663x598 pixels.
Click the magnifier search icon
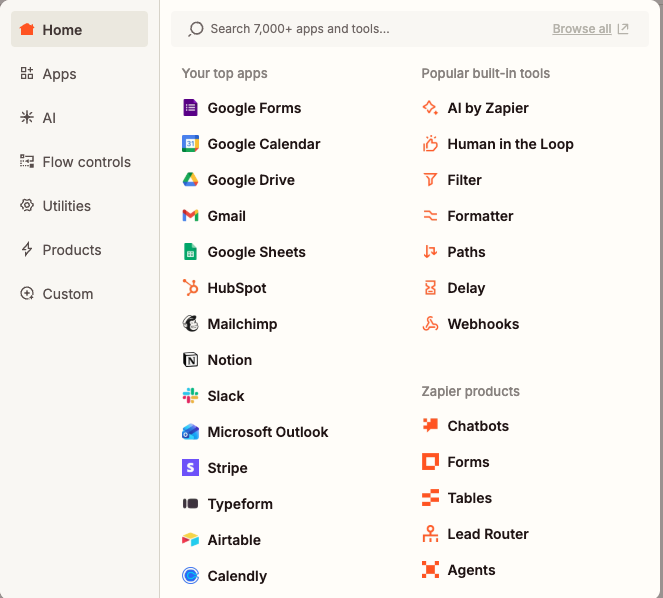196,29
